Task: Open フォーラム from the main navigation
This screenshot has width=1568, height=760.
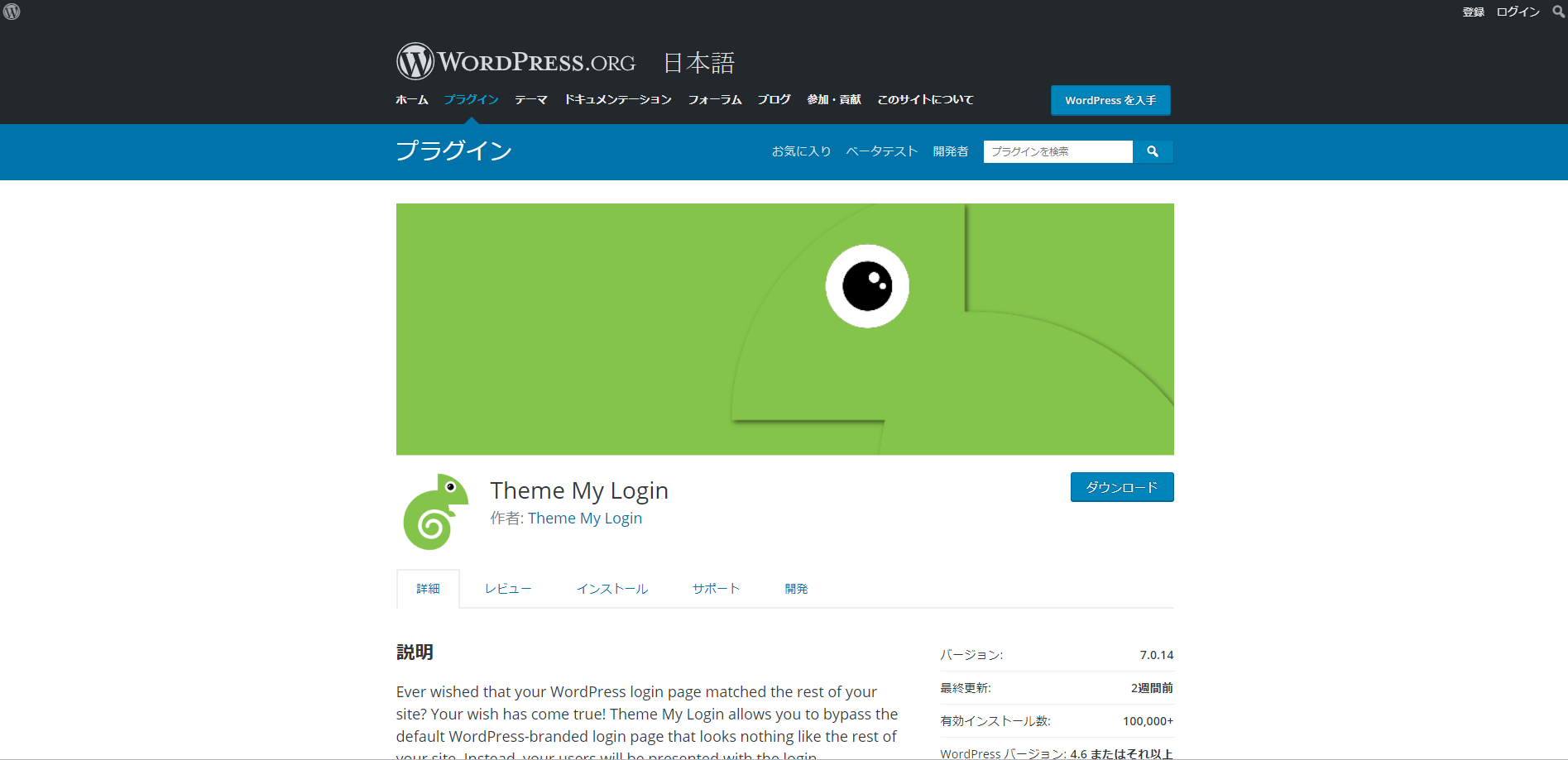Action: 713,99
